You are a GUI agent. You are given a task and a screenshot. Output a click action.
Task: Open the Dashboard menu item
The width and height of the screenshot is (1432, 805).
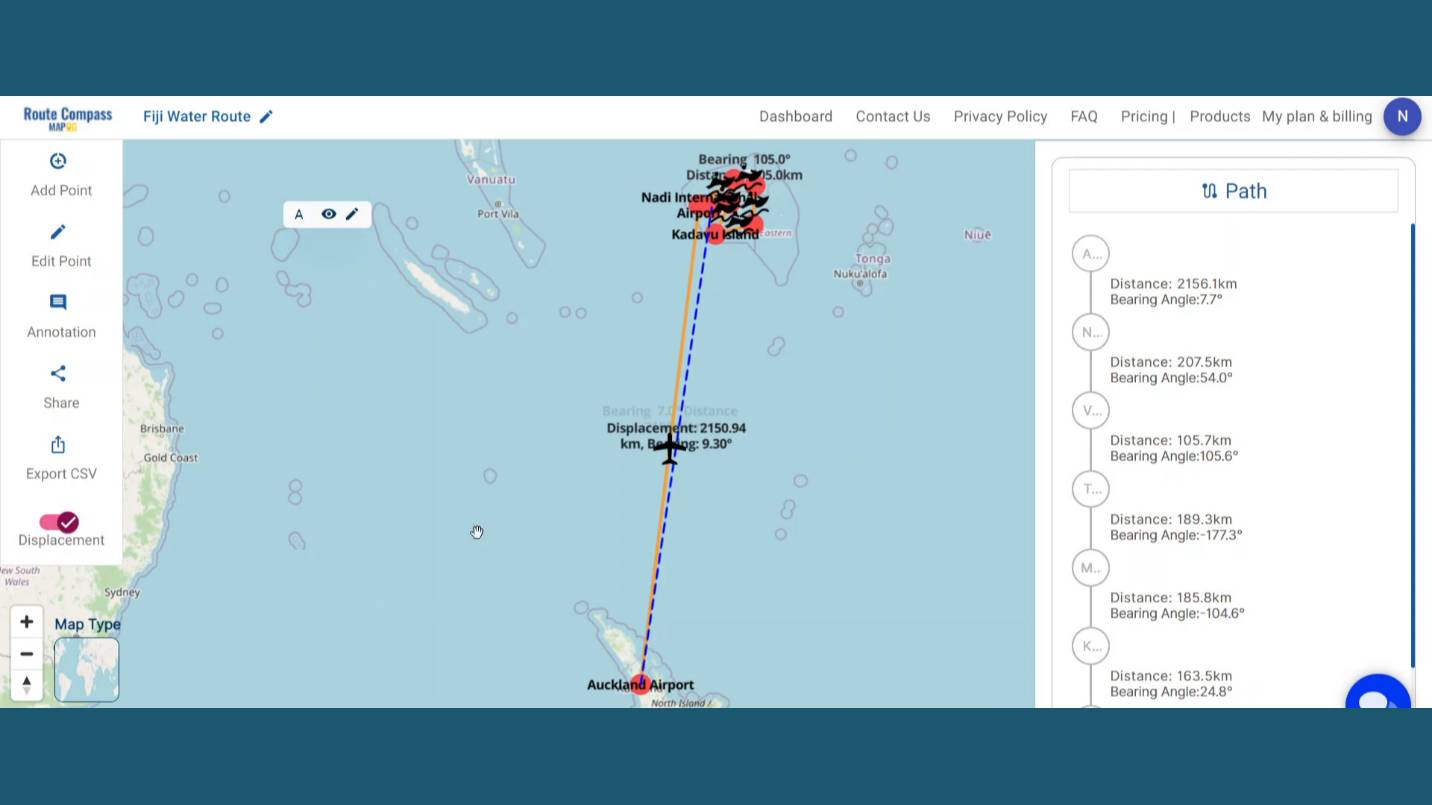point(796,117)
